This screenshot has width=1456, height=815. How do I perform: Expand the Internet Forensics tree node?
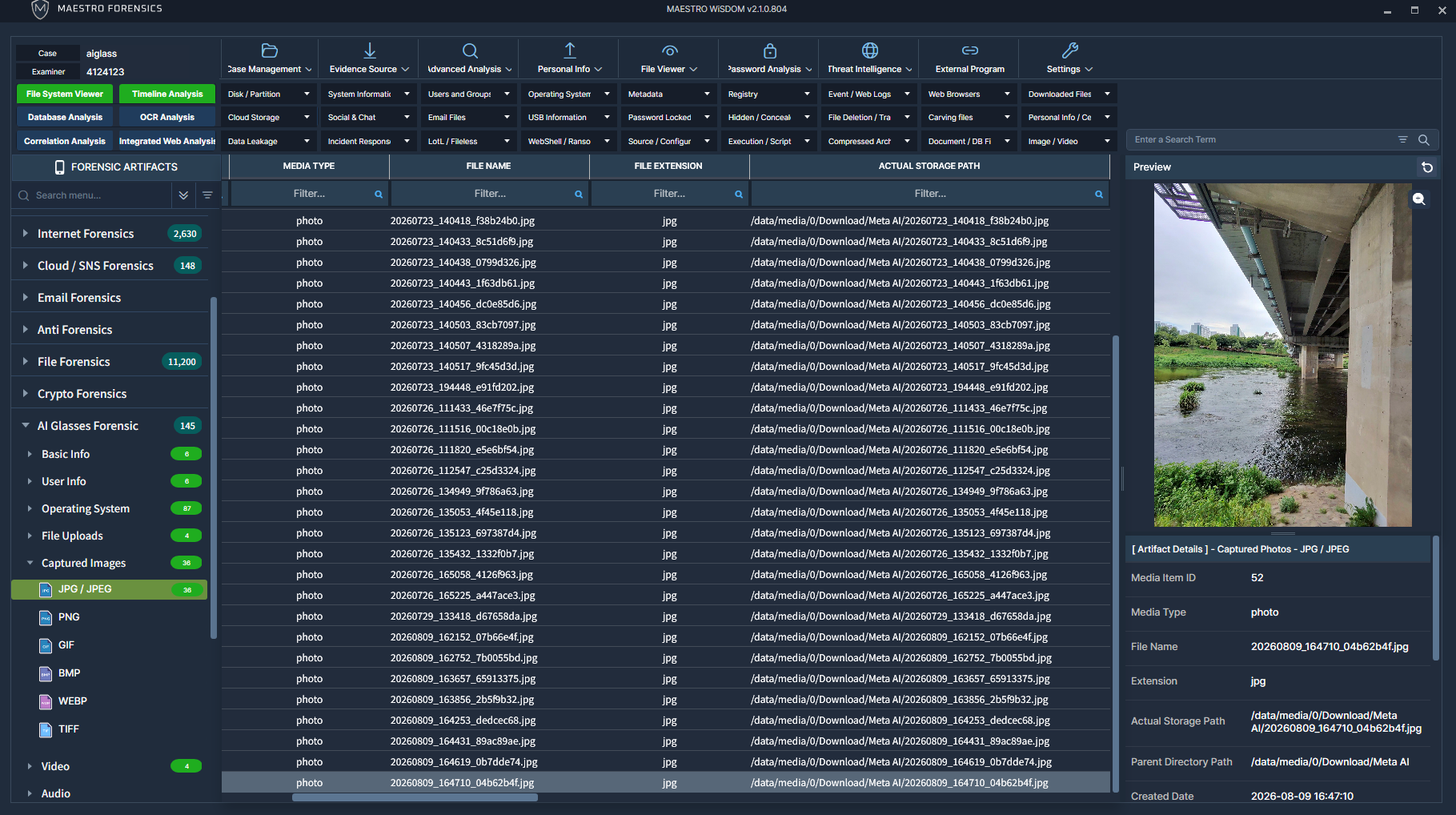pyautogui.click(x=26, y=234)
